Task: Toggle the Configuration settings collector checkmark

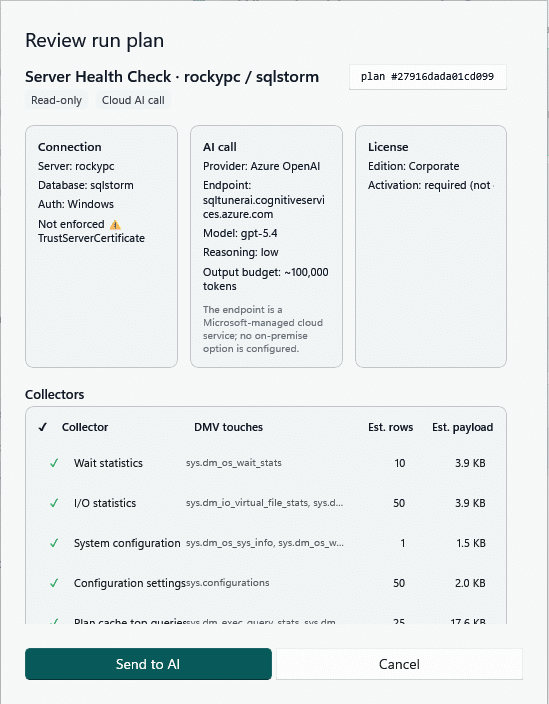Action: [54, 583]
